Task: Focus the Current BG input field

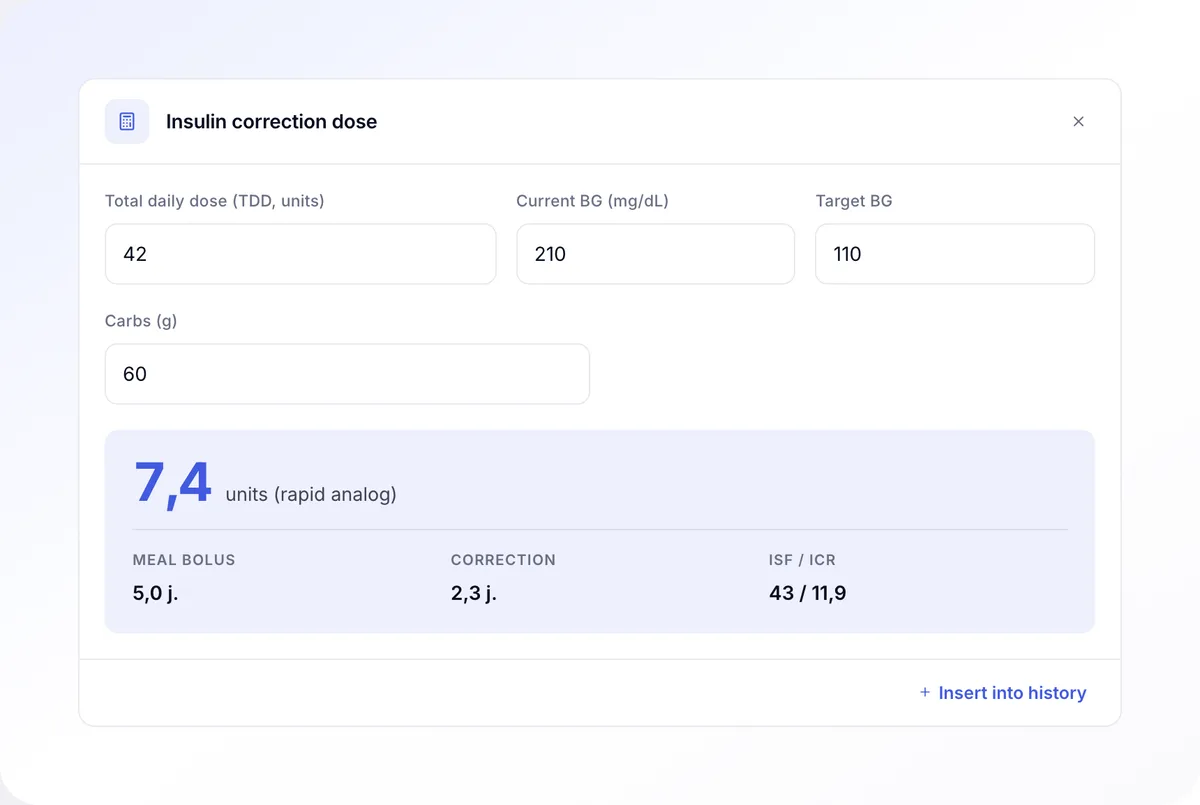Action: pos(655,254)
